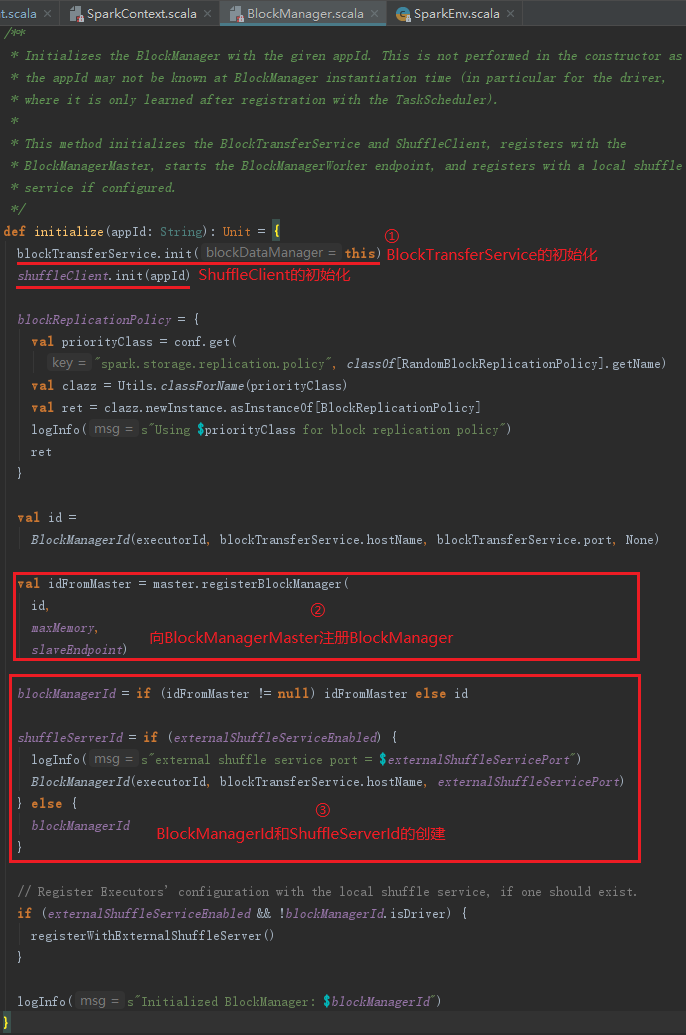This screenshot has height=1035, width=686.
Task: Click 'external shuffle service port =' string
Action: pyautogui.click(x=263, y=760)
